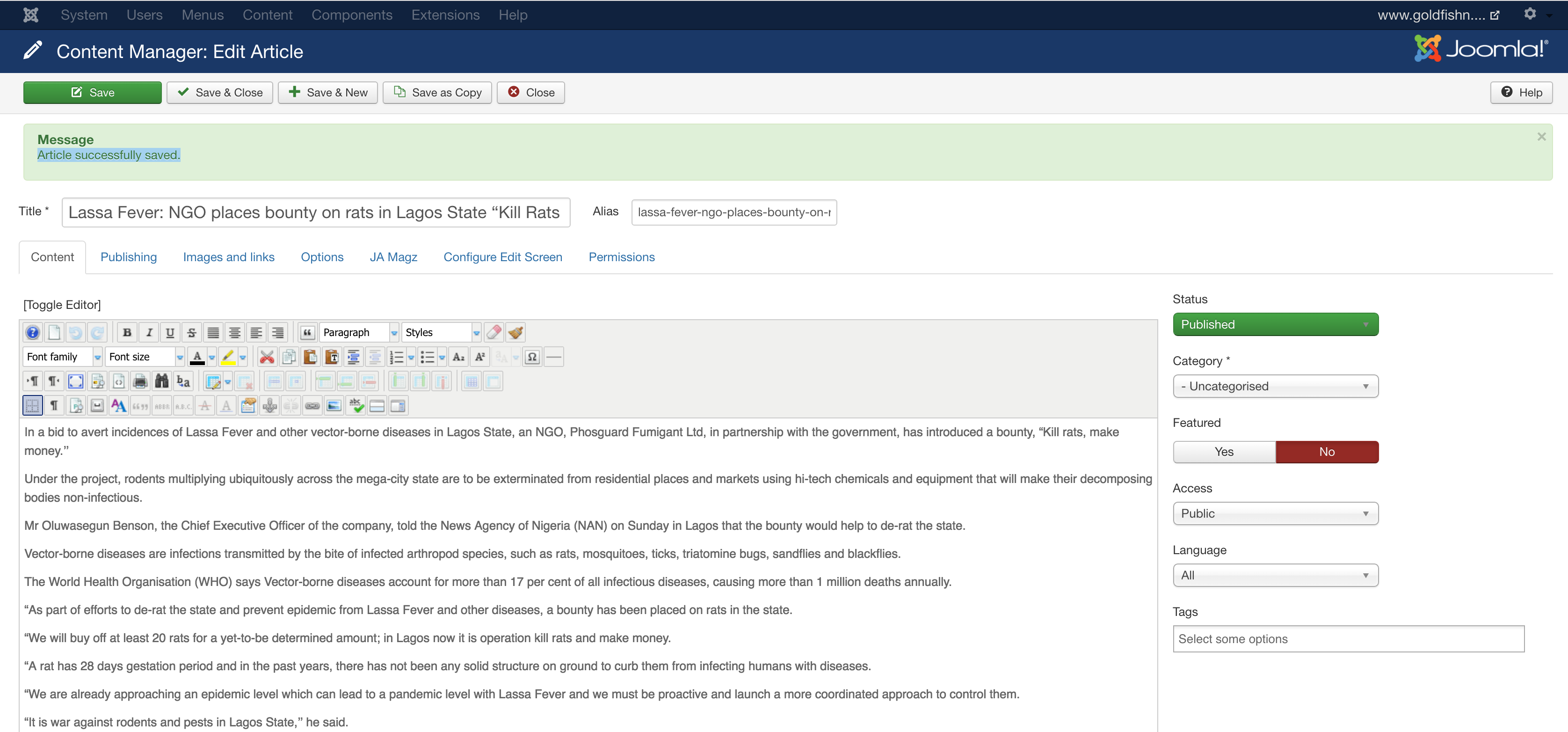The height and width of the screenshot is (732, 1568).
Task: Insert a blockquote with the quote icon
Action: point(307,332)
